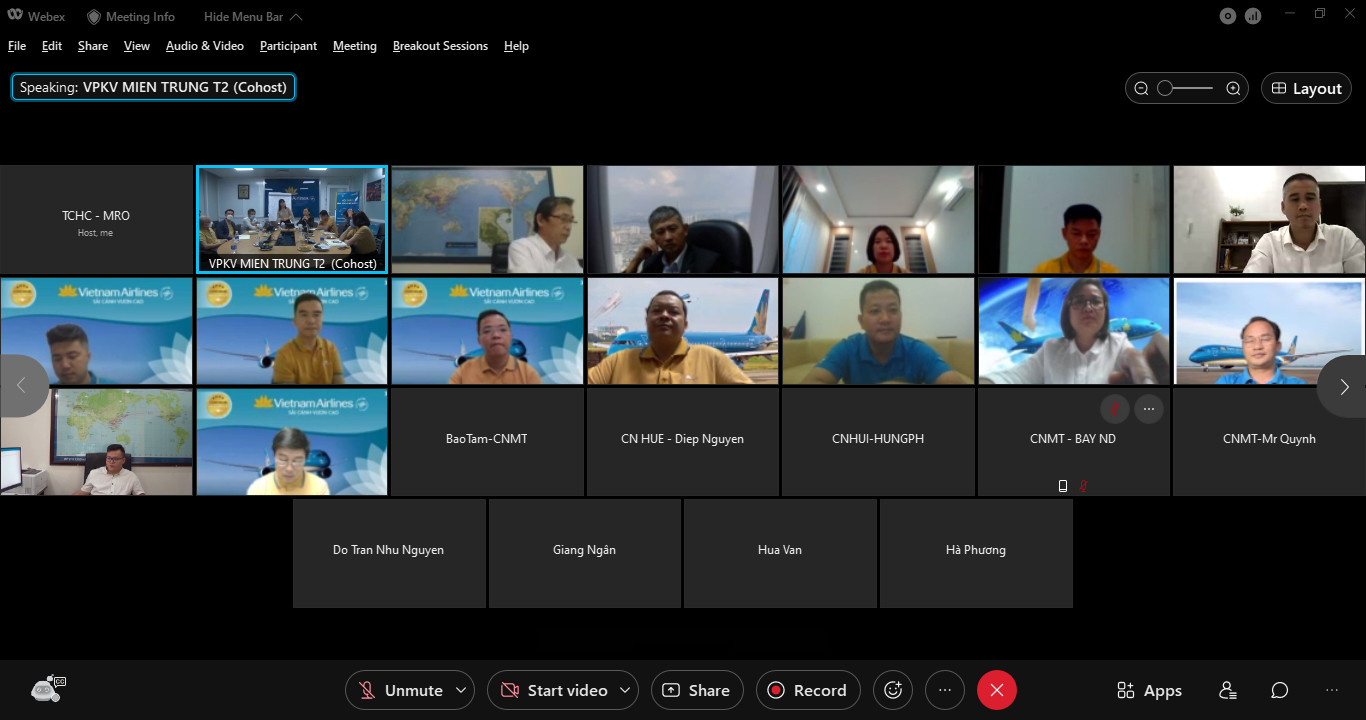Open panel options ellipsis at far right of control bar
Screen dimensions: 1366x720
[1332, 690]
